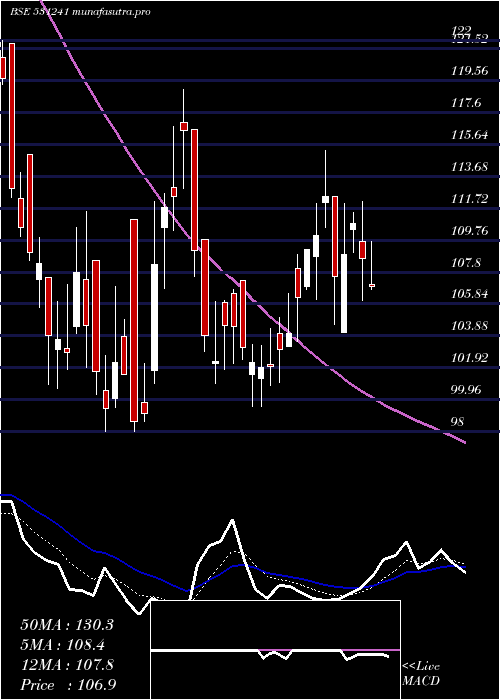Click the 'BSE 531241 munafasutra.pro' header text
The height and width of the screenshot is (700, 500).
(80, 12)
